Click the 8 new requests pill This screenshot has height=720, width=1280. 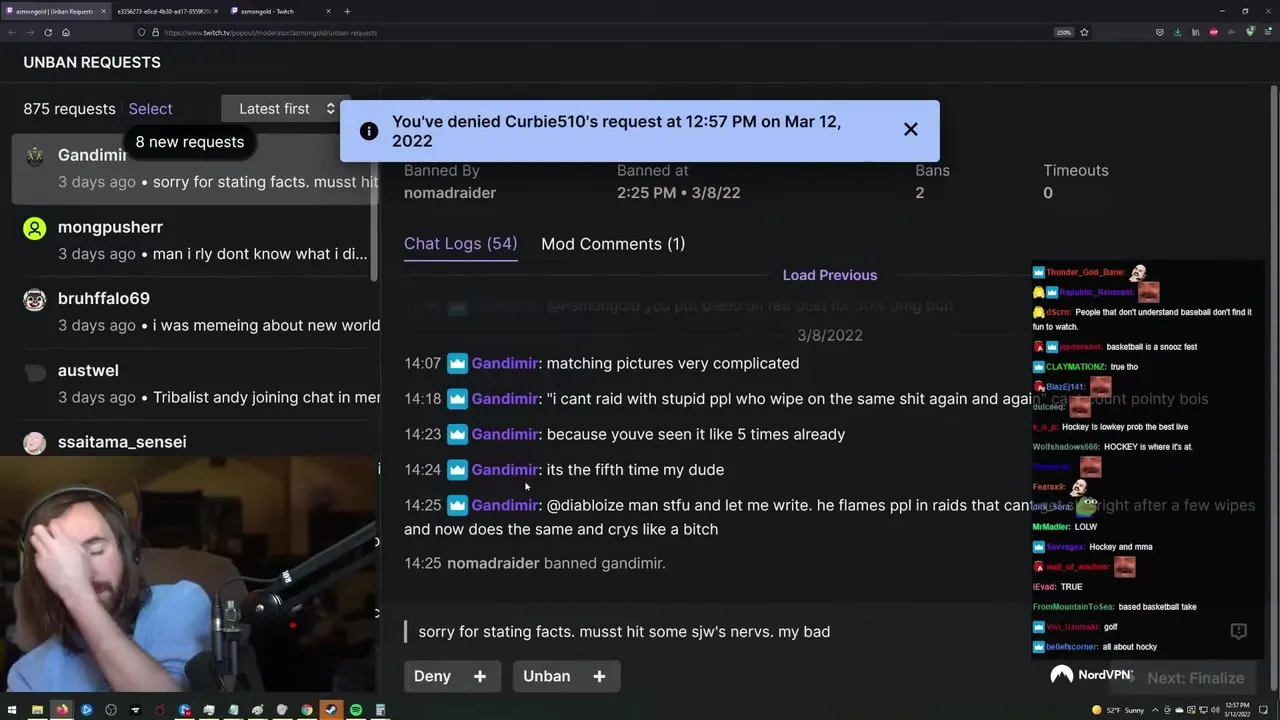pyautogui.click(x=190, y=142)
